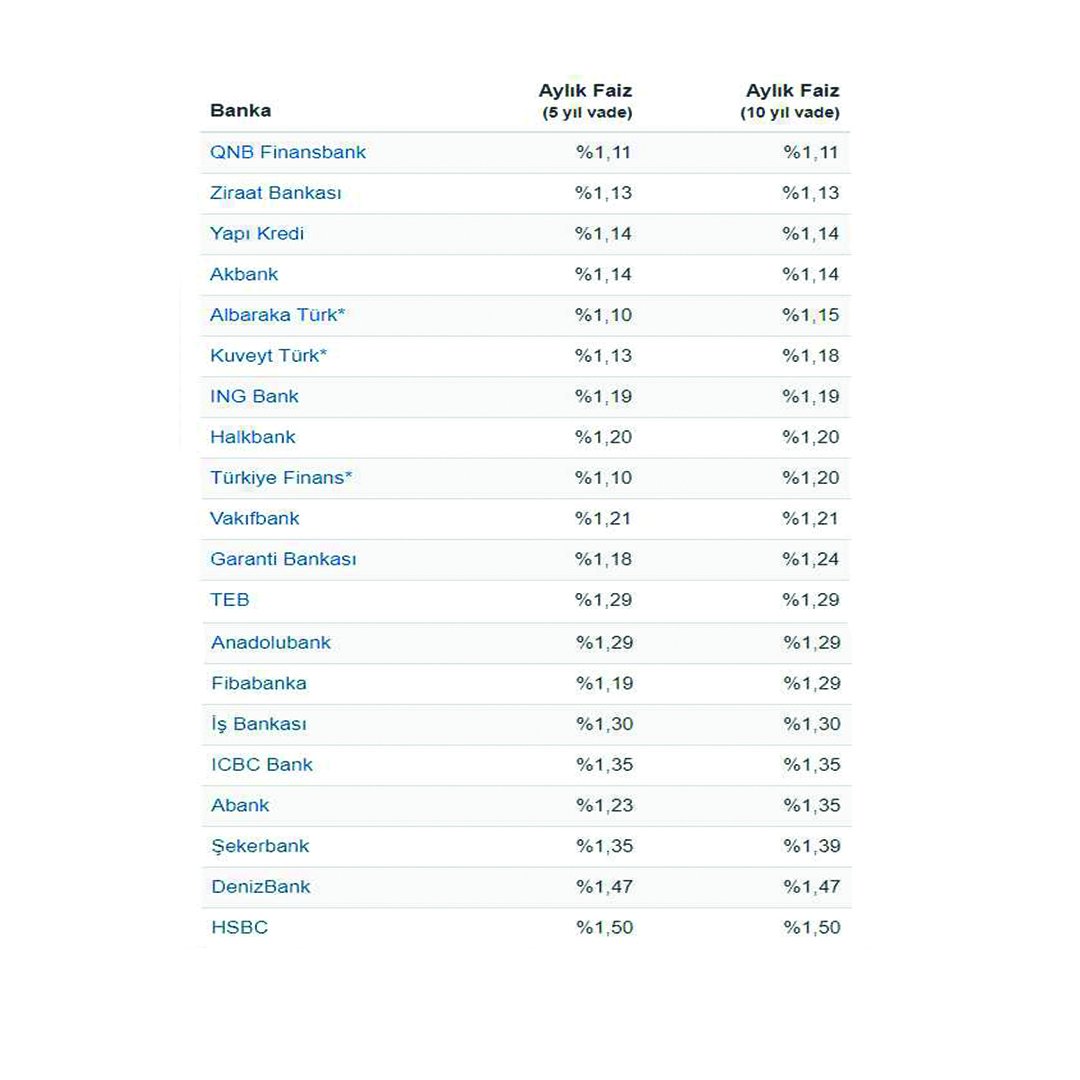This screenshot has height=1080, width=1080.
Task: Open the QNB Finansbank link
Action: pos(288,152)
